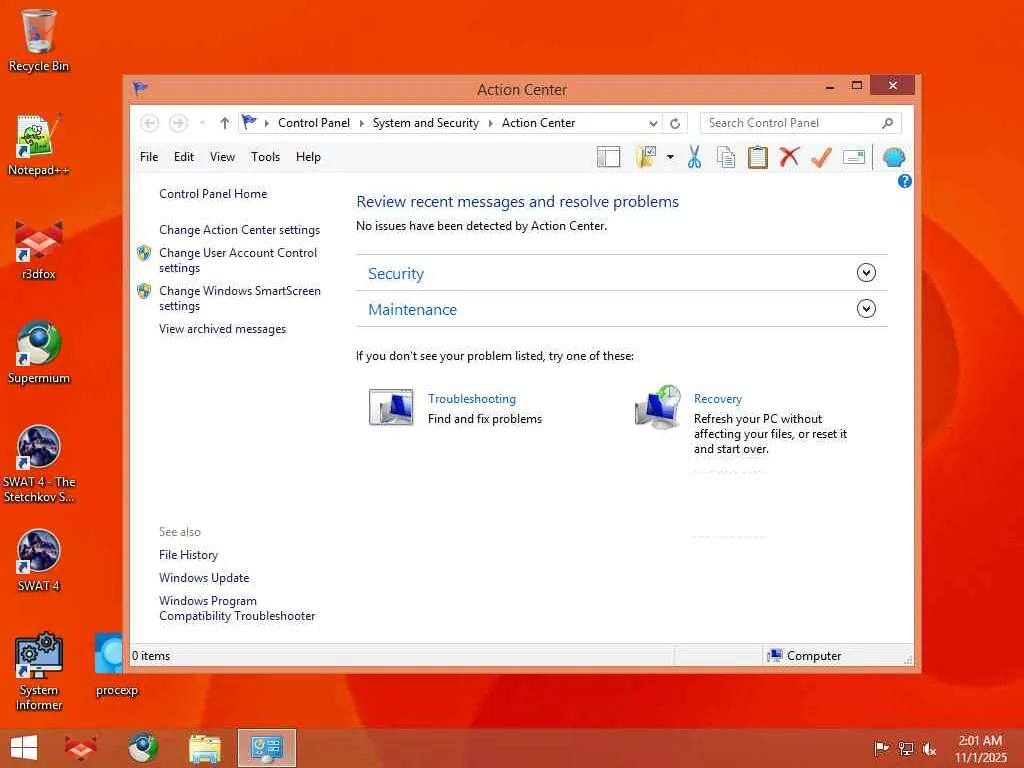Open Change Windows SmartScreen settings
The height and width of the screenshot is (768, 1024).
(240, 298)
